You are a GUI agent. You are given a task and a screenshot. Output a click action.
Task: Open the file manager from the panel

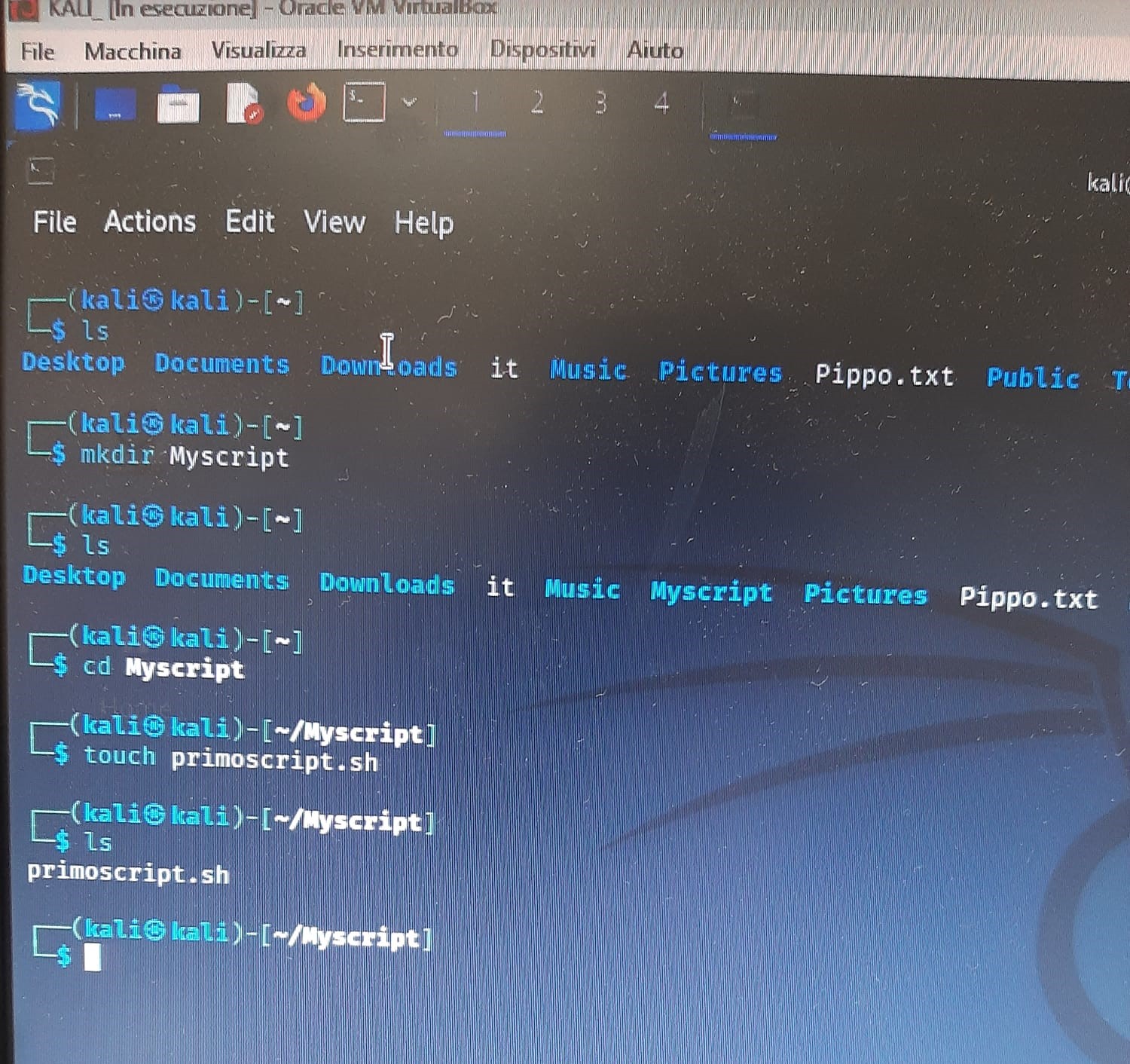[178, 105]
